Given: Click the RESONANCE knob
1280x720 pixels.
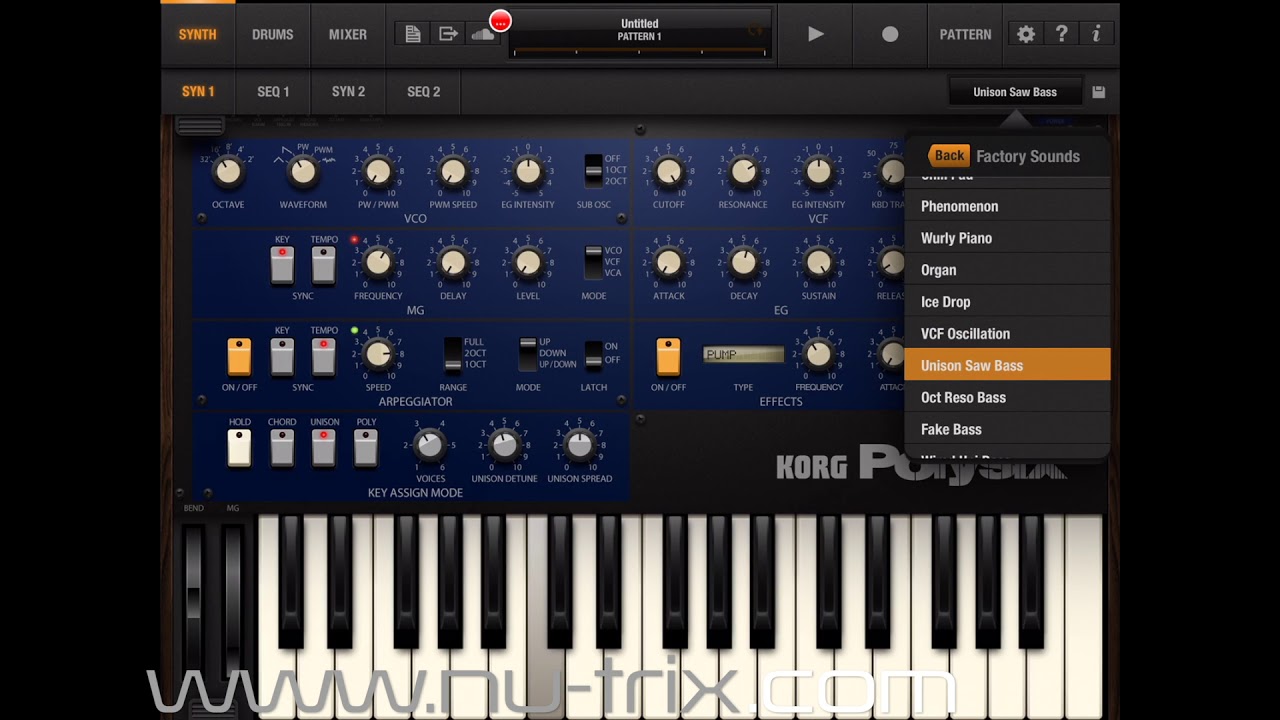Looking at the screenshot, I should (x=743, y=171).
